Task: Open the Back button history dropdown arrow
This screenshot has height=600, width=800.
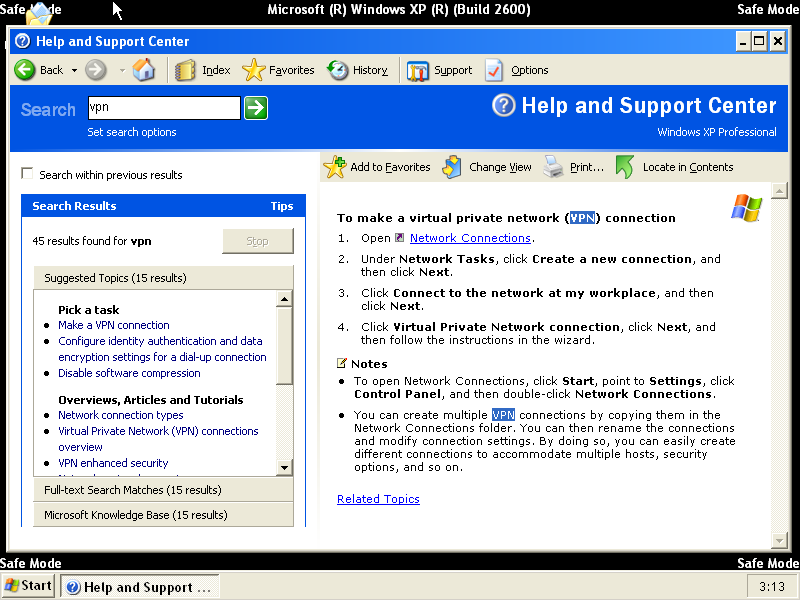Action: 74,70
